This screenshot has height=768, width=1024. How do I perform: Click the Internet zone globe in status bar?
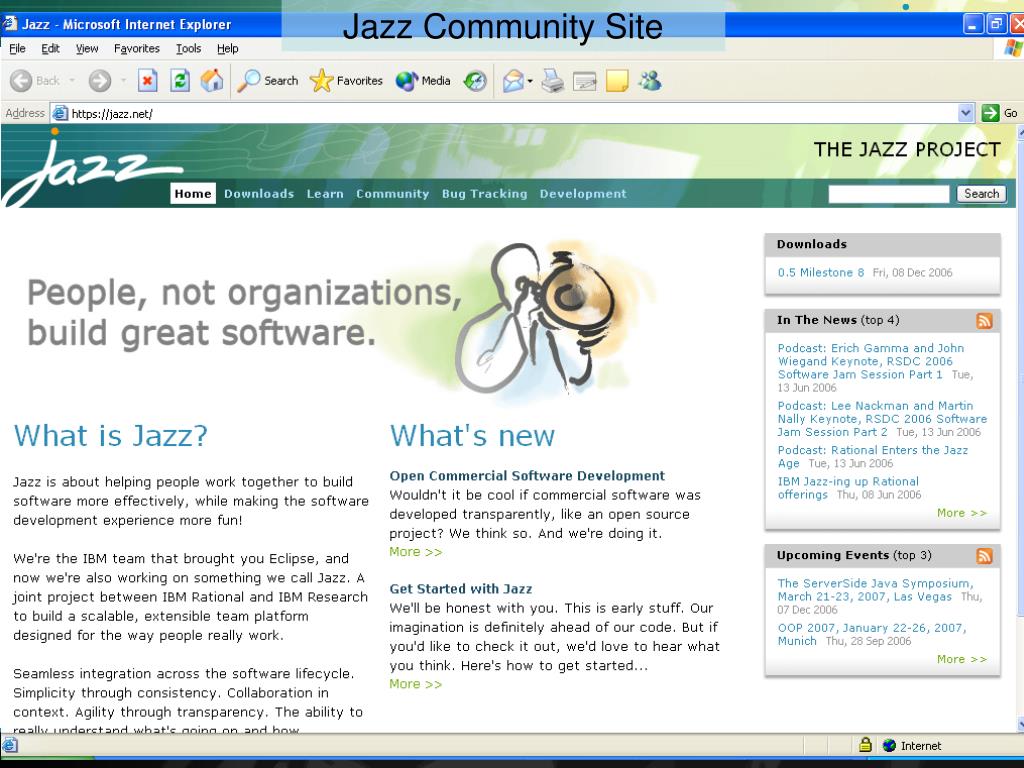(x=889, y=745)
